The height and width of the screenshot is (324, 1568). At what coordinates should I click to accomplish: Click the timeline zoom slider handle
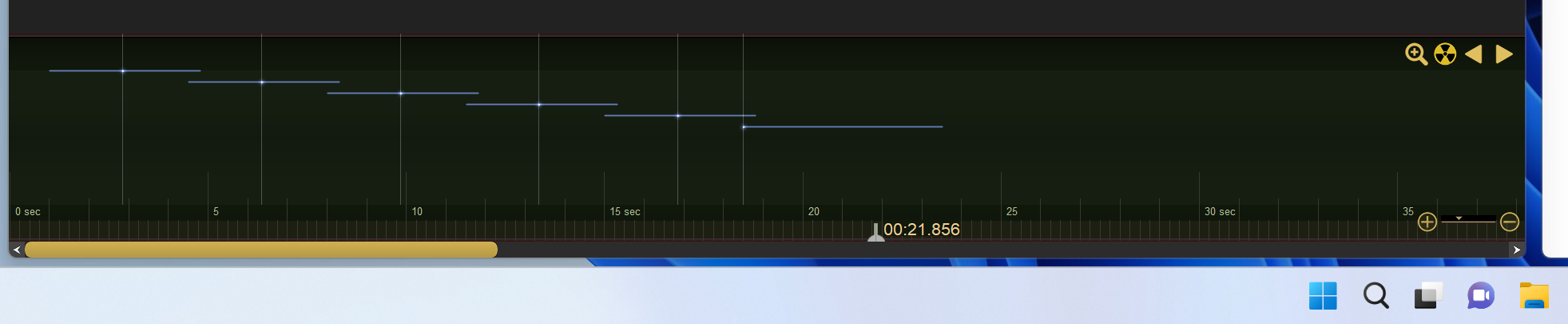pos(1459,218)
